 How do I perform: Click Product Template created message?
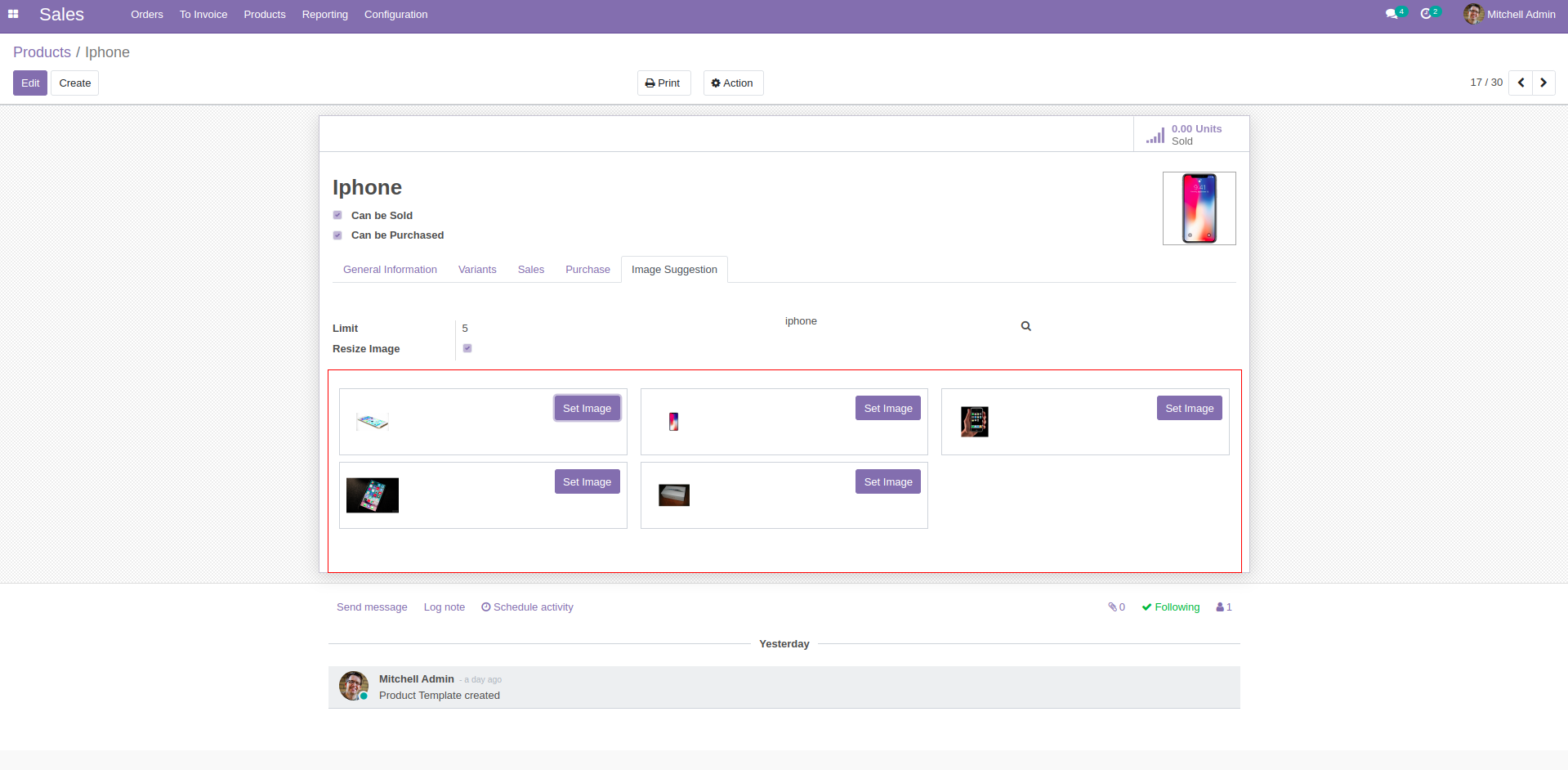pos(440,696)
